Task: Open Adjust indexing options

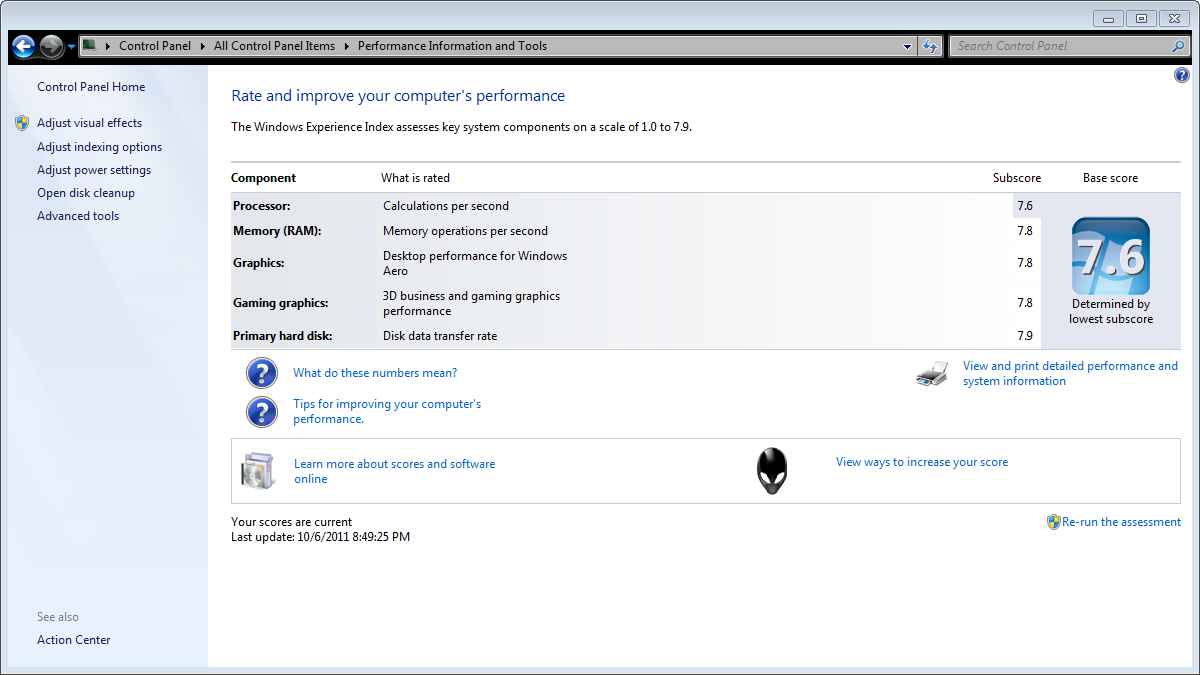Action: (99, 147)
